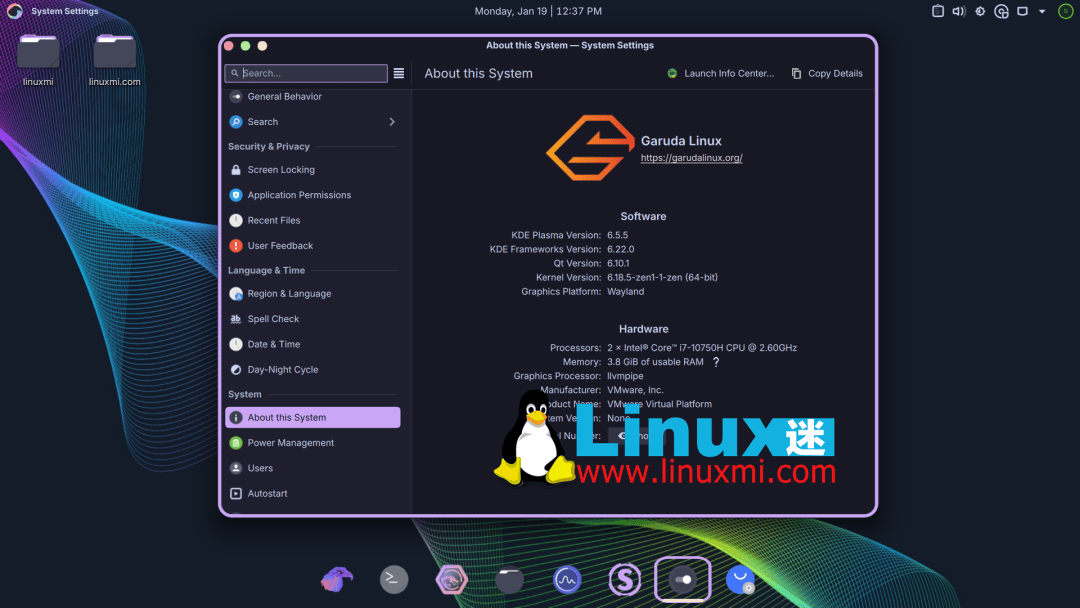Click System Settings title in top panel
The height and width of the screenshot is (608, 1080).
pyautogui.click(x=65, y=11)
